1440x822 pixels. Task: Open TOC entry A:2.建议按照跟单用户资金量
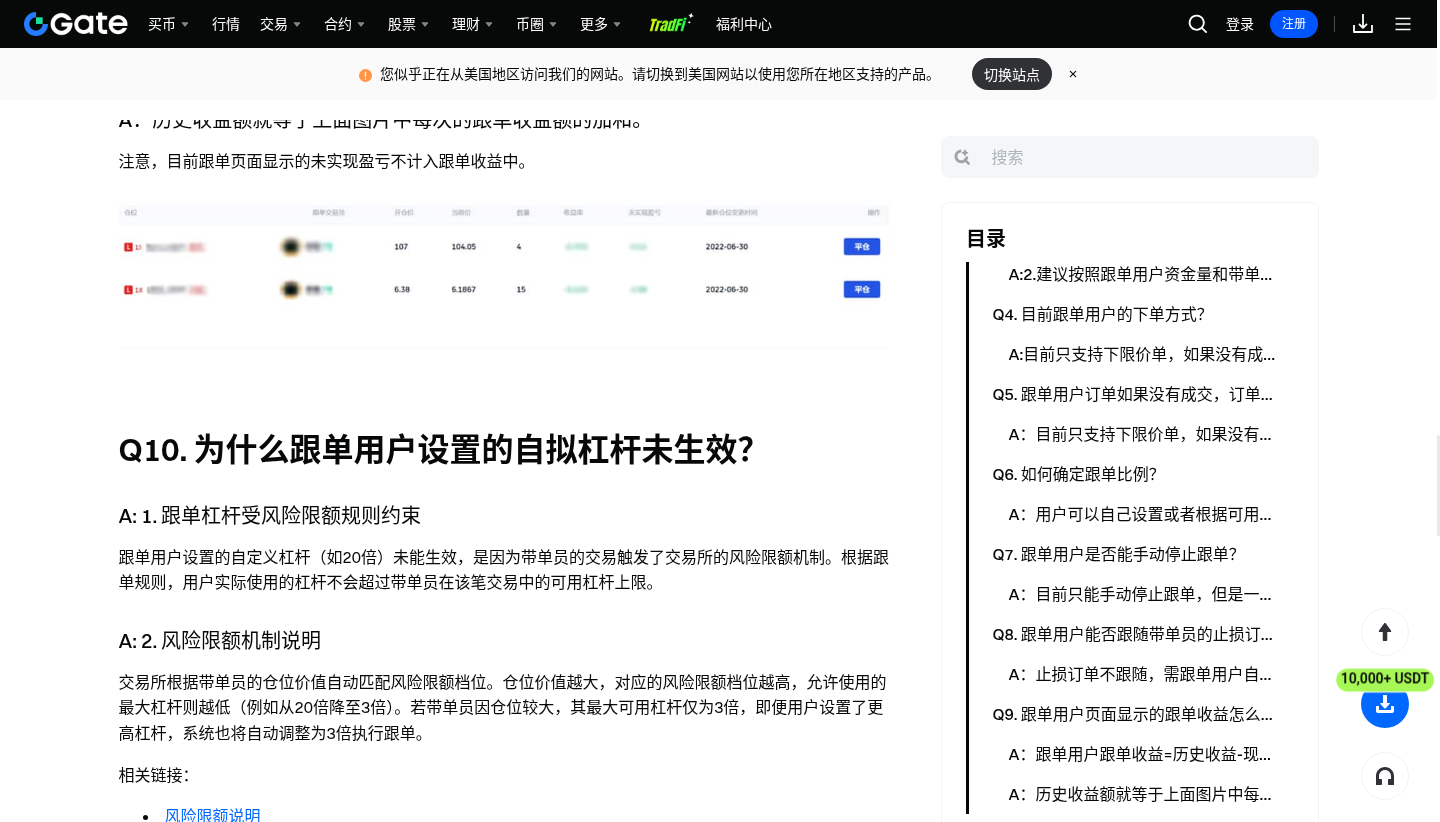(x=1141, y=274)
